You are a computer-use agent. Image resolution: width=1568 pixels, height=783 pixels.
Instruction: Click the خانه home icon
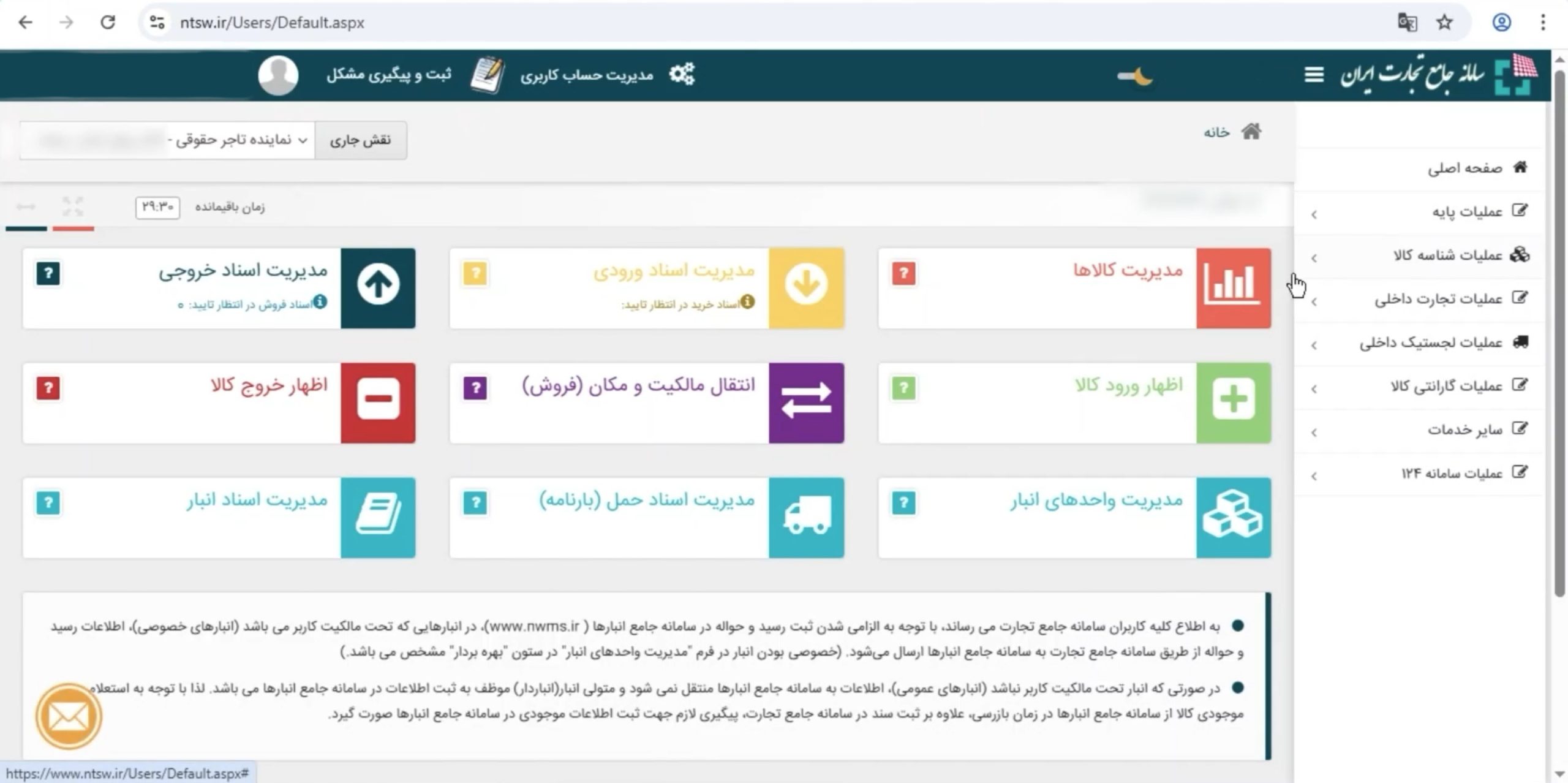(1251, 130)
